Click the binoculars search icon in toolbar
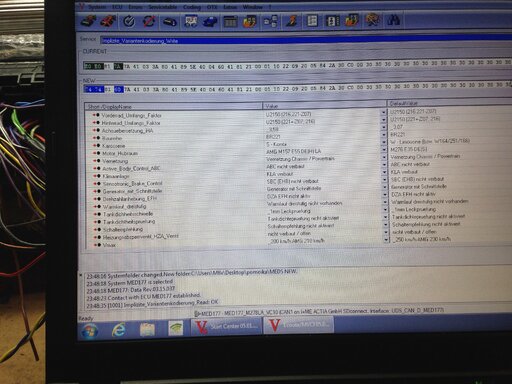The width and height of the screenshot is (512, 384). click(x=393, y=20)
